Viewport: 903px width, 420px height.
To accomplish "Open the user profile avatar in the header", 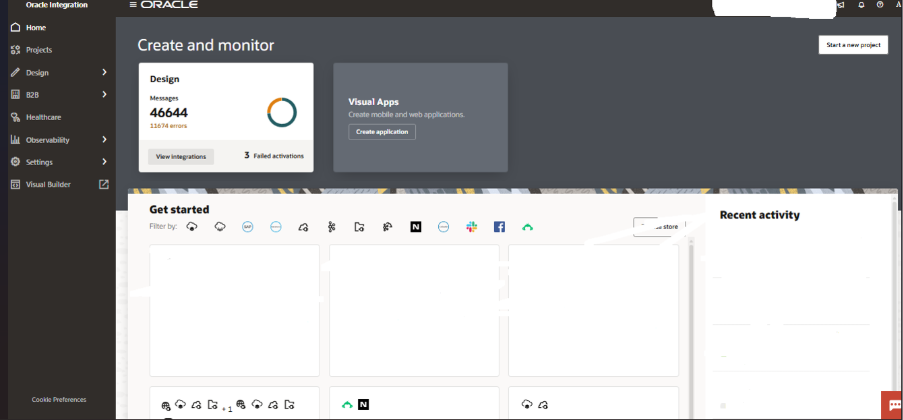I will tap(900, 5).
